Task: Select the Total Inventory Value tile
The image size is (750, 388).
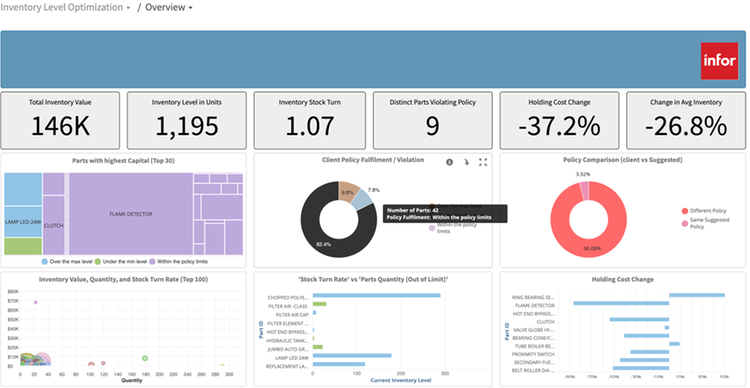Action: click(x=60, y=121)
